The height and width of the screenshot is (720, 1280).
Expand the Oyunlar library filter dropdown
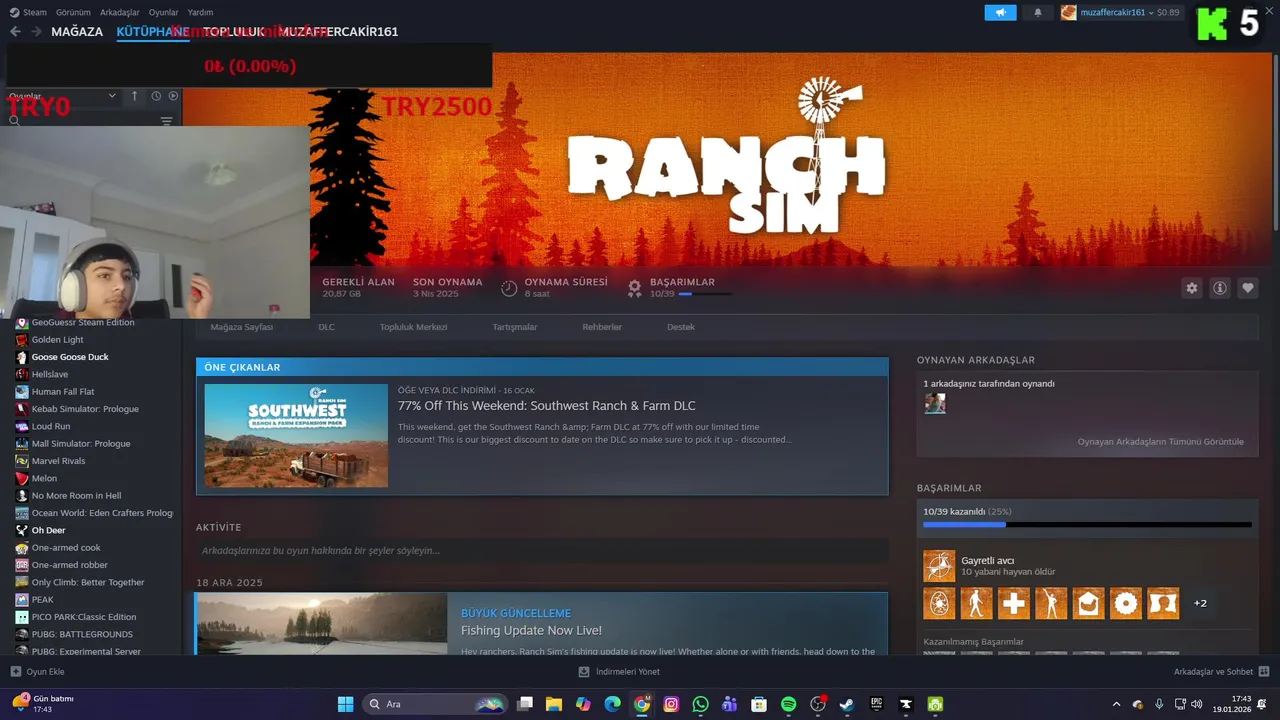(62, 96)
